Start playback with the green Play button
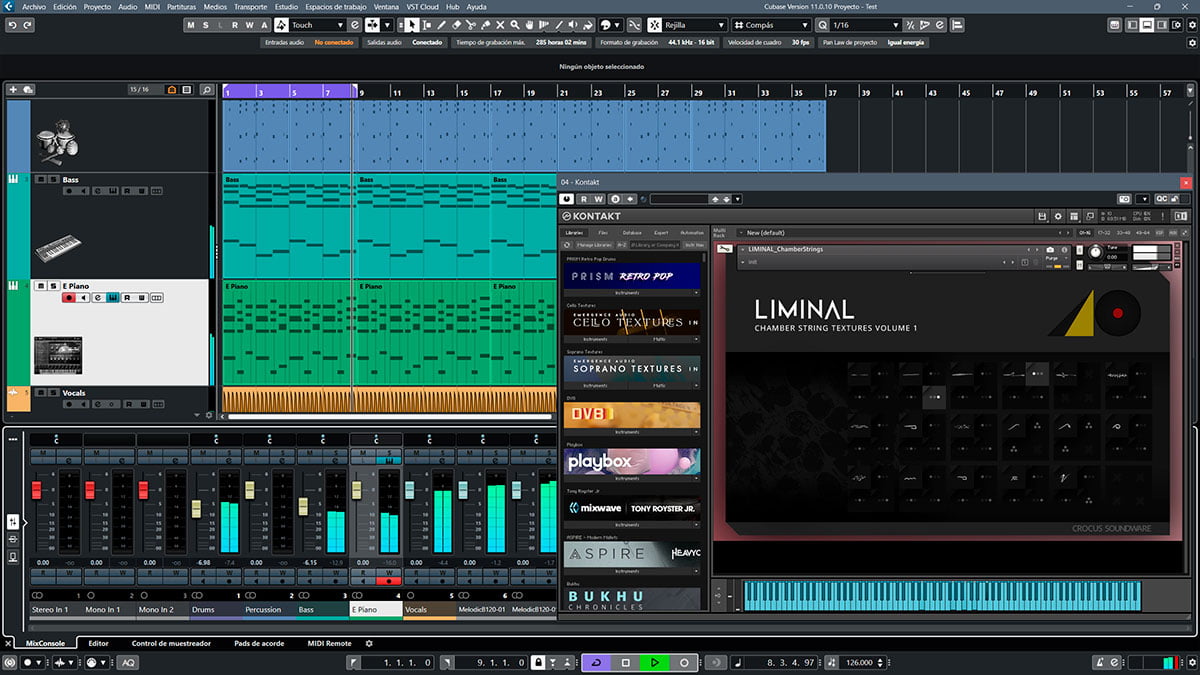The height and width of the screenshot is (675, 1200). 655,662
